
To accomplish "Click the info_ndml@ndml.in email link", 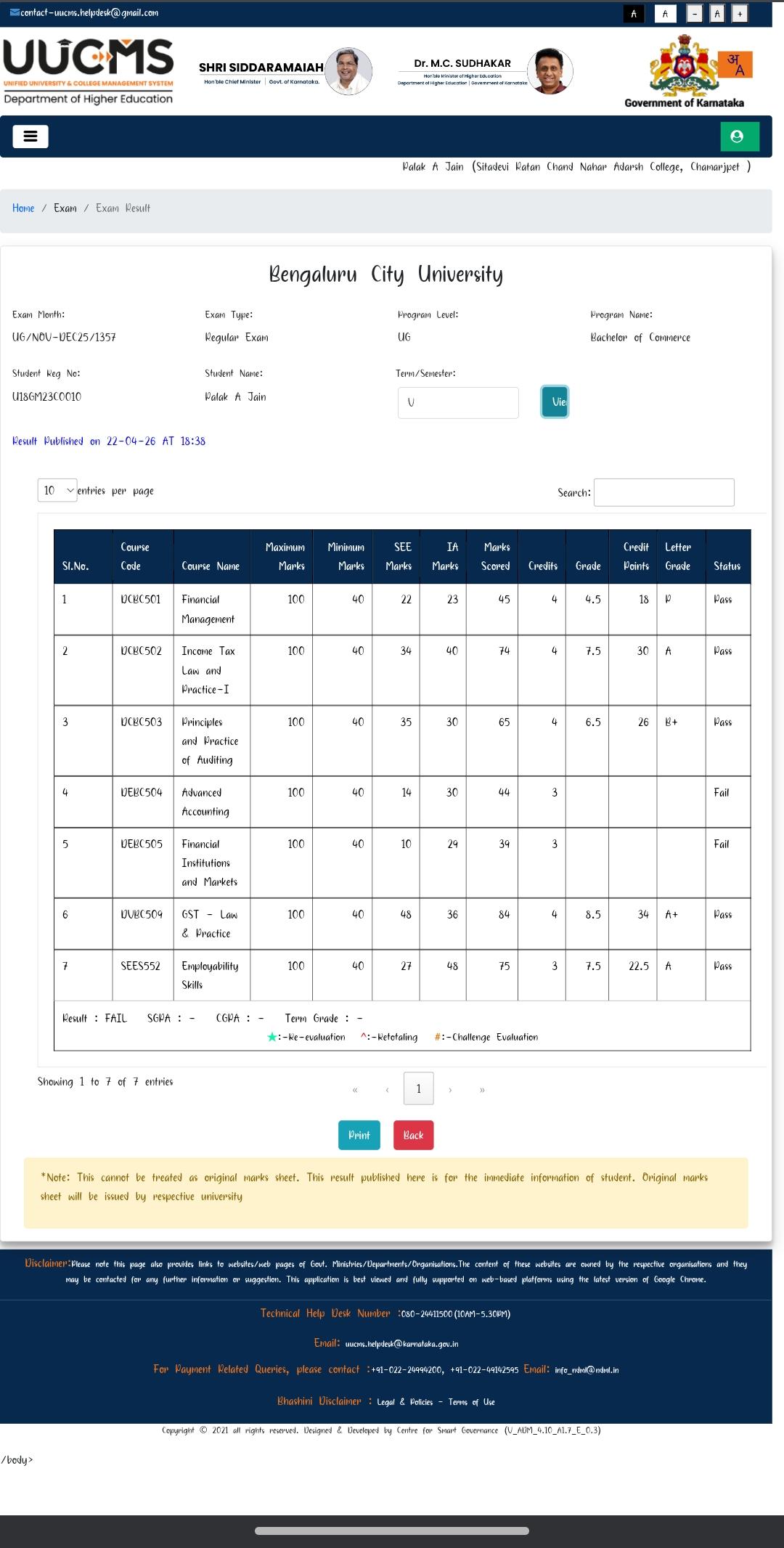I will click(x=587, y=1370).
